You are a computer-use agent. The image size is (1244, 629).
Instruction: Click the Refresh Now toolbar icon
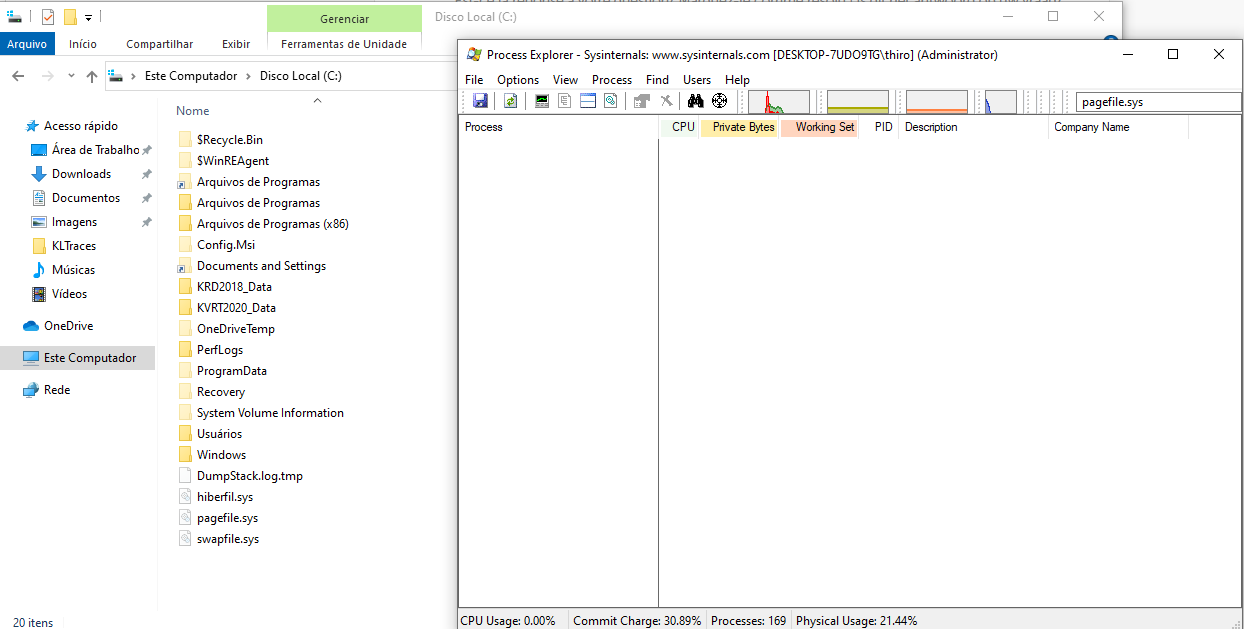click(510, 101)
